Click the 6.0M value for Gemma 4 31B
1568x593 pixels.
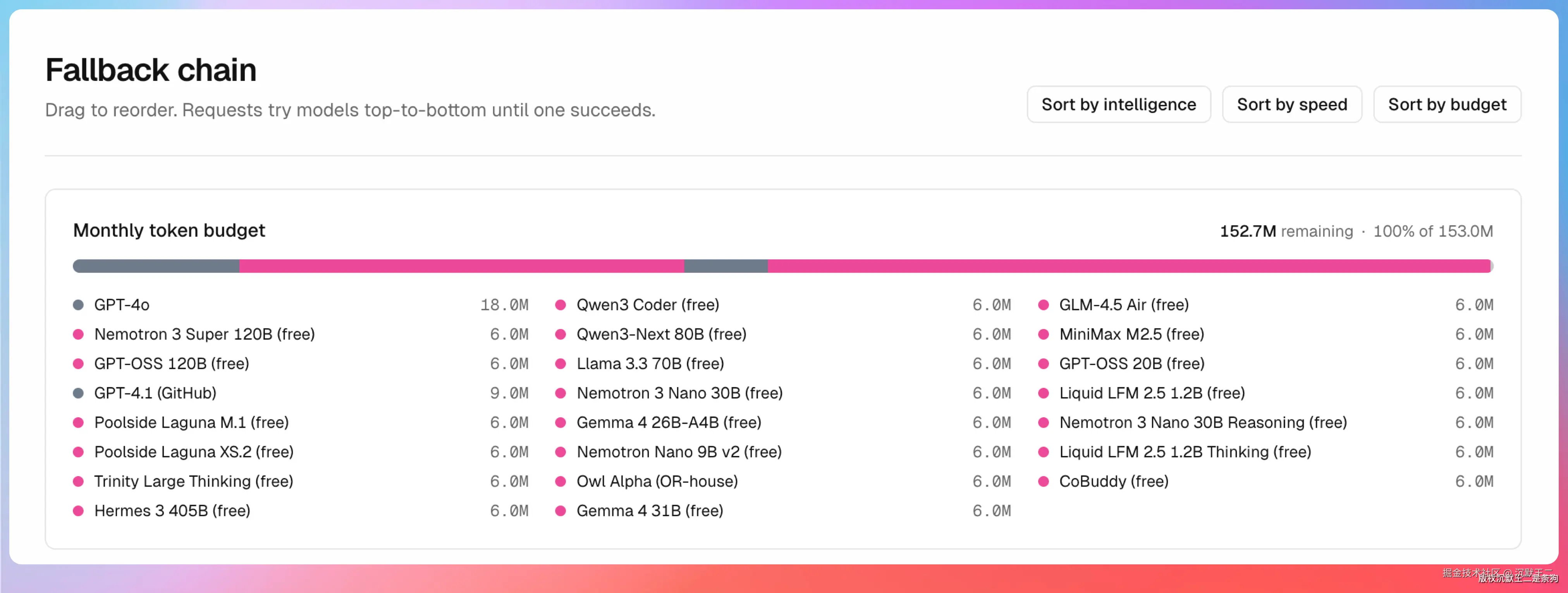tap(992, 510)
